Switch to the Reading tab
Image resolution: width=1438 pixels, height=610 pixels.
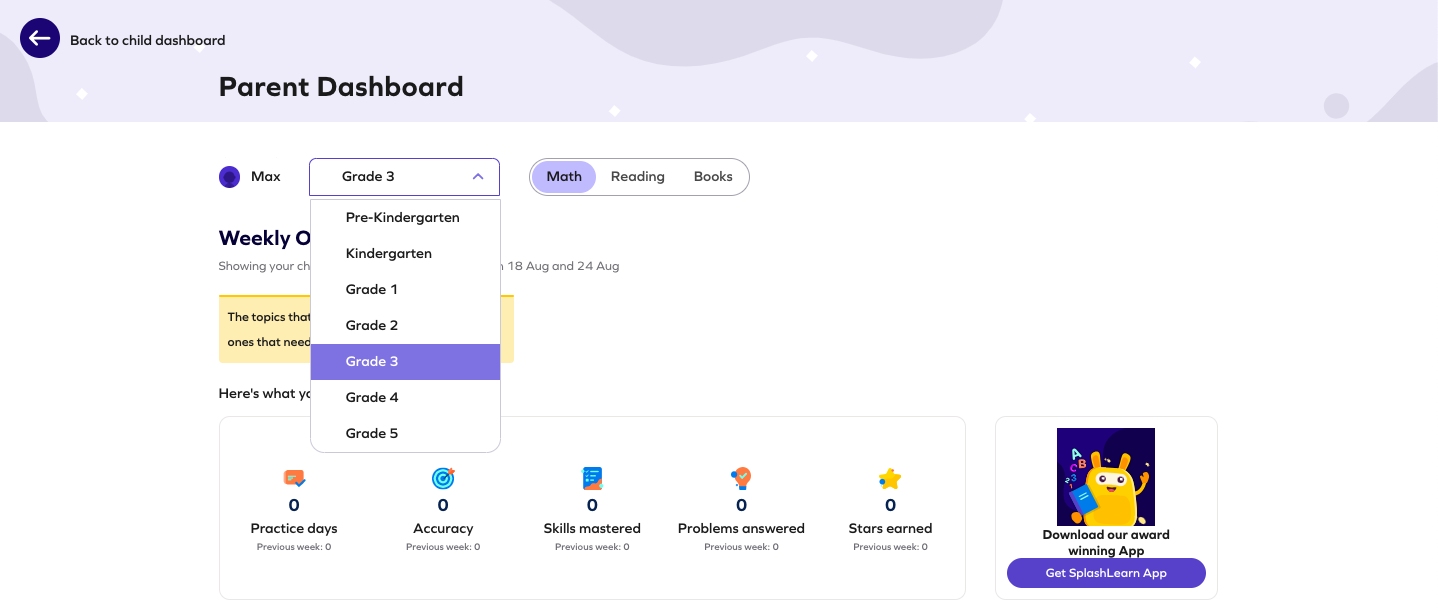click(x=637, y=176)
